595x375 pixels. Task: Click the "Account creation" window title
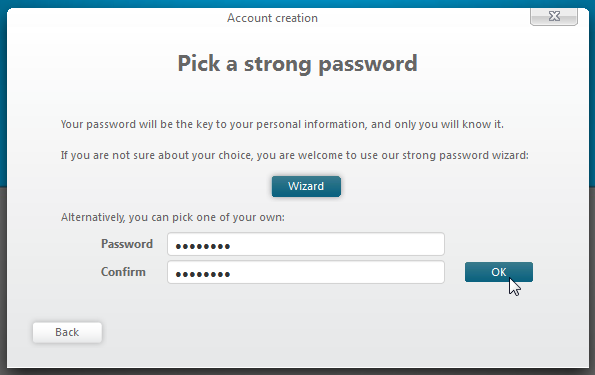pos(272,18)
